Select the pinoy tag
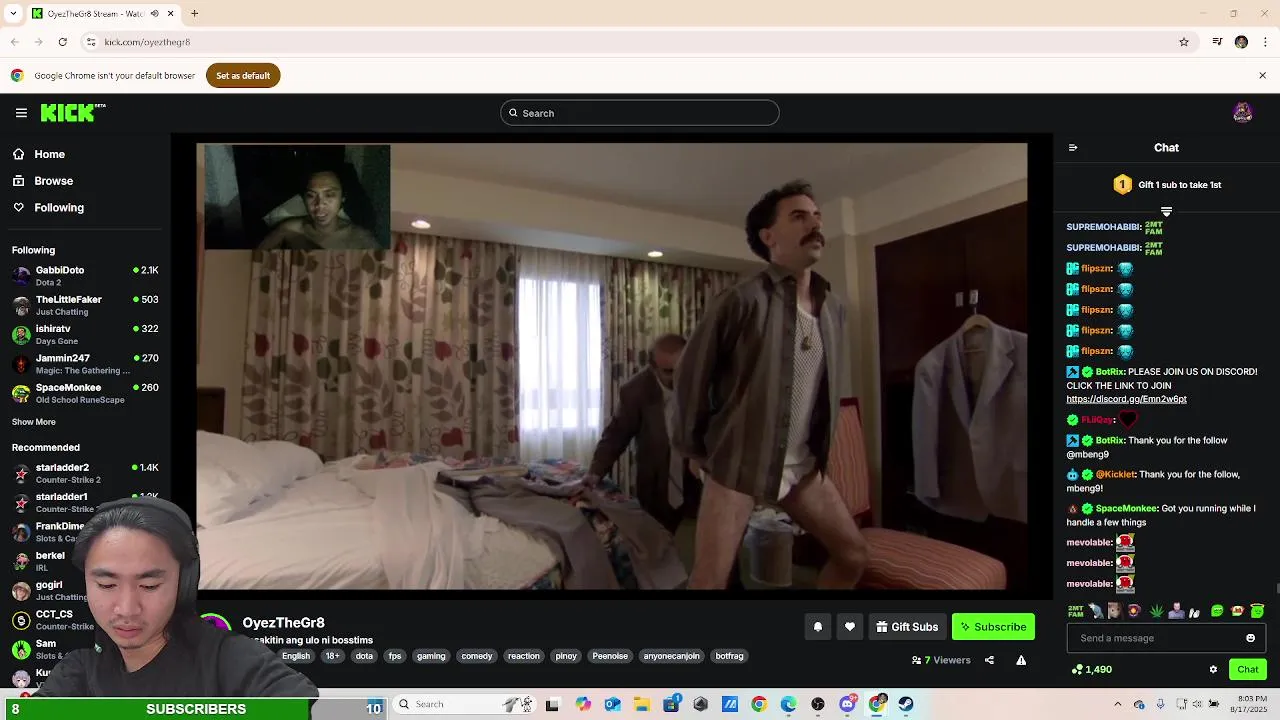The height and width of the screenshot is (720, 1280). tap(566, 656)
